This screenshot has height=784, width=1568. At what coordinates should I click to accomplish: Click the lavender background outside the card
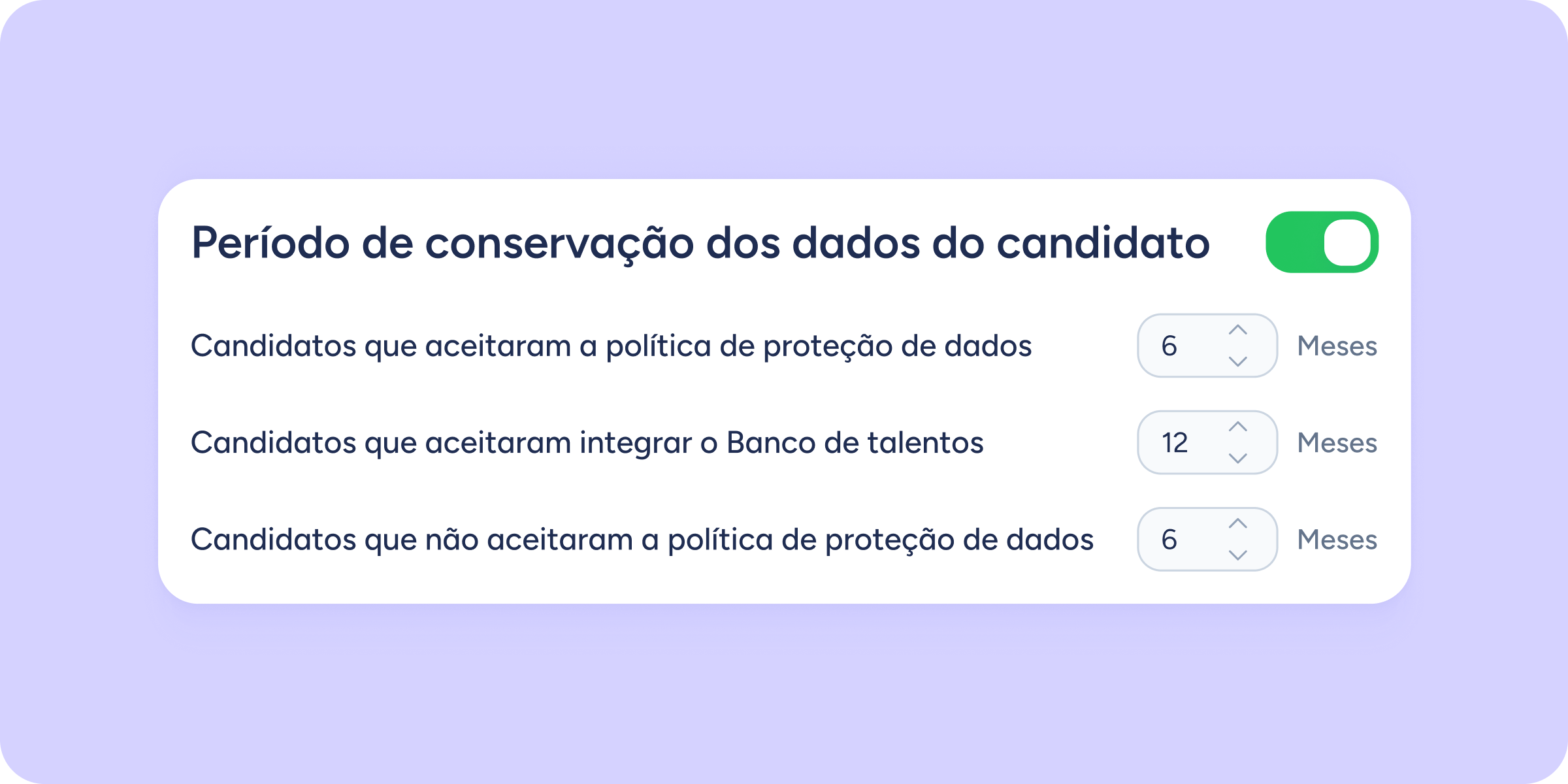point(784,693)
